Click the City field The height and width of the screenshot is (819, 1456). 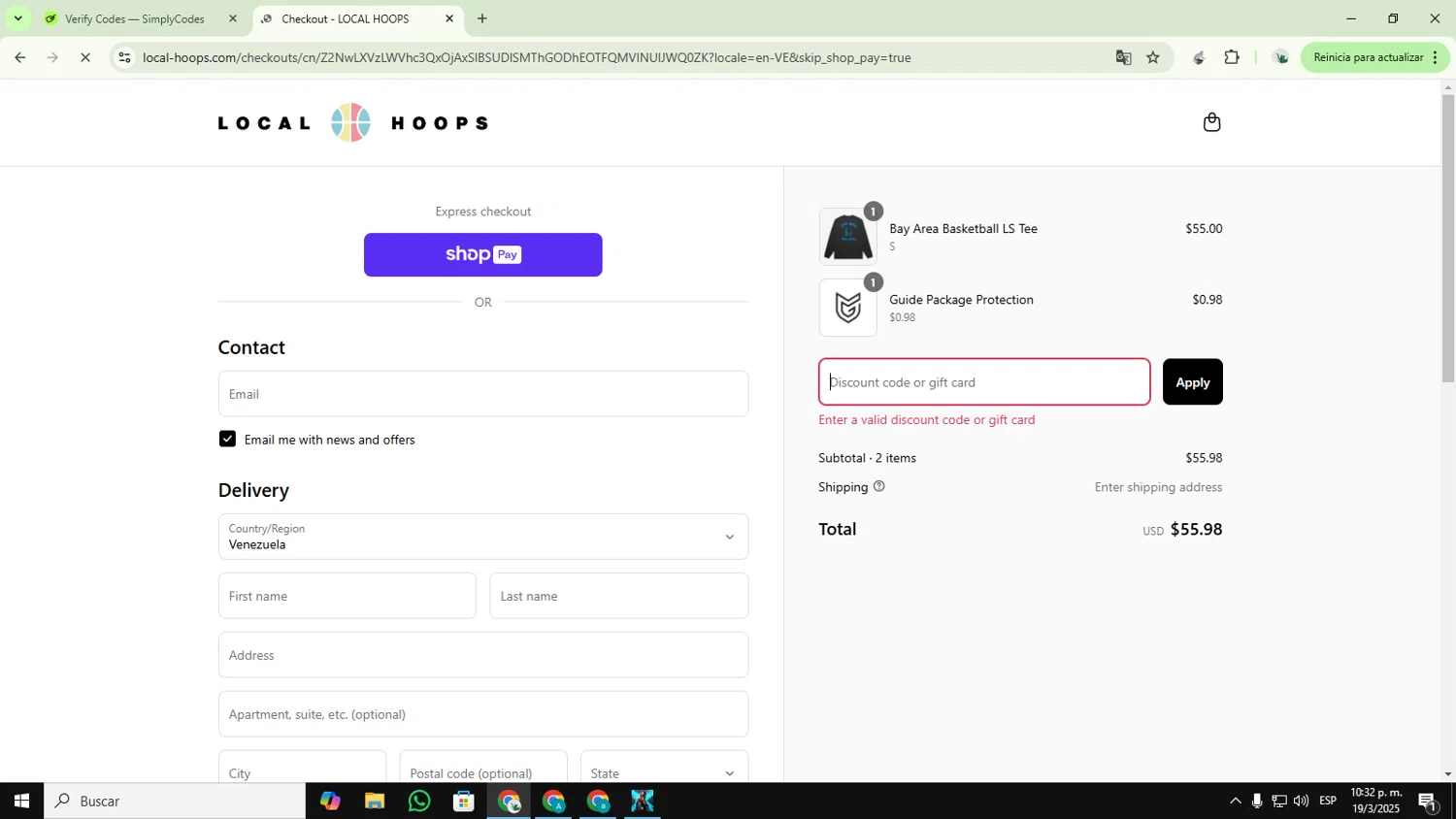click(x=302, y=769)
